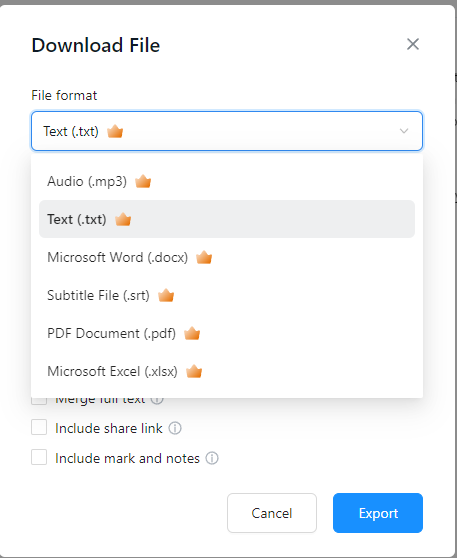Click crown icon beside Microsoft Word (.docx)
The width and height of the screenshot is (457, 558).
[x=204, y=257]
